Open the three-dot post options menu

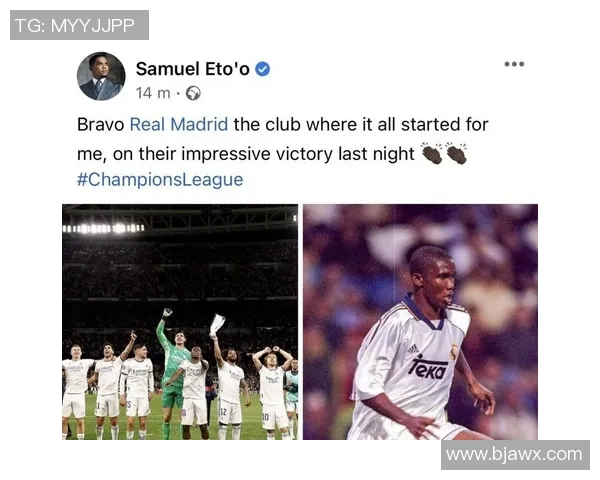point(514,64)
